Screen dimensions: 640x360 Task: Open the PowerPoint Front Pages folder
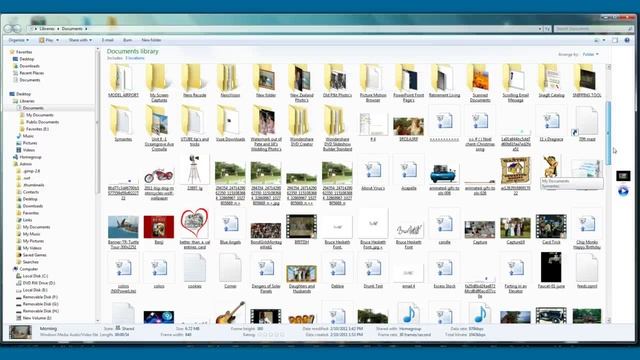coord(408,83)
